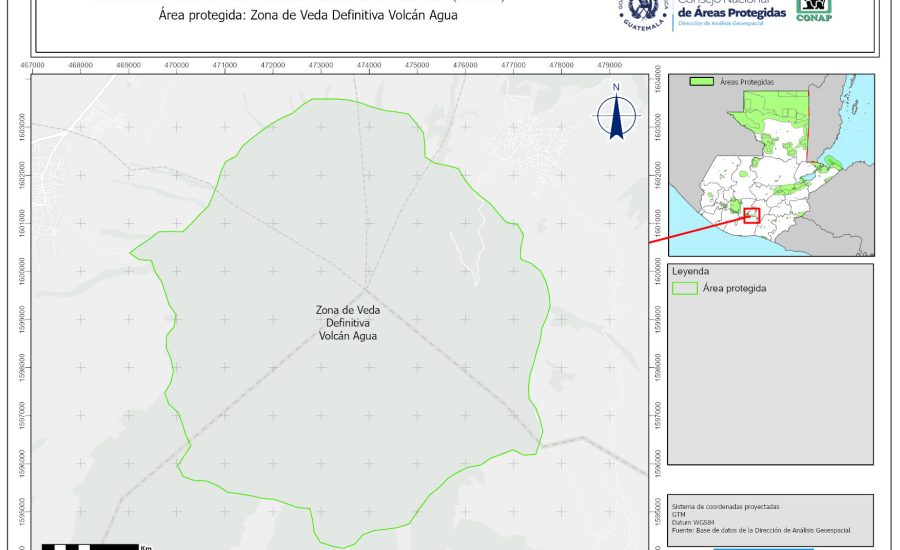Click the green 'Áreas Protegidas' inset legend swatch
This screenshot has width=900, height=550.
[701, 81]
